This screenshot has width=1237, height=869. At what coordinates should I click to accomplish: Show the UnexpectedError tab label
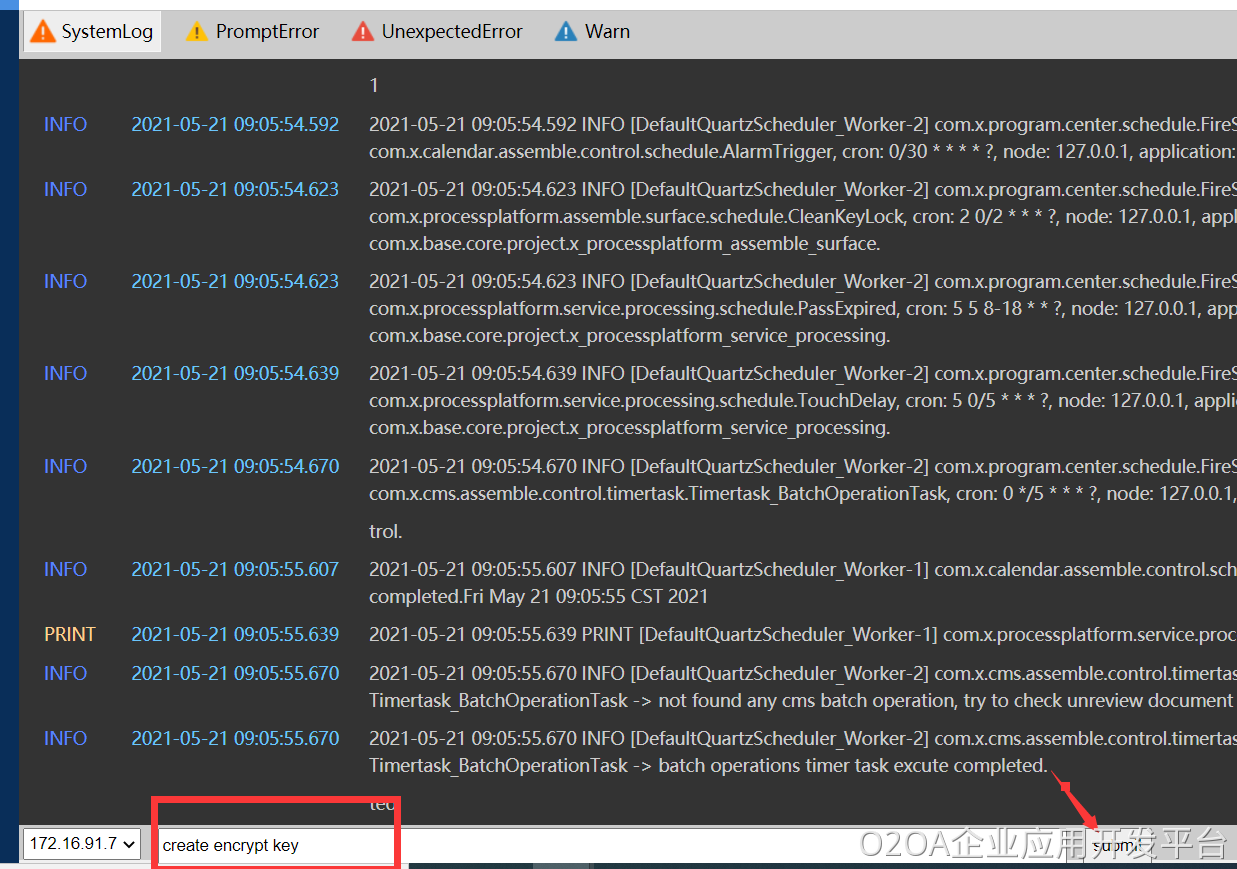click(x=452, y=32)
